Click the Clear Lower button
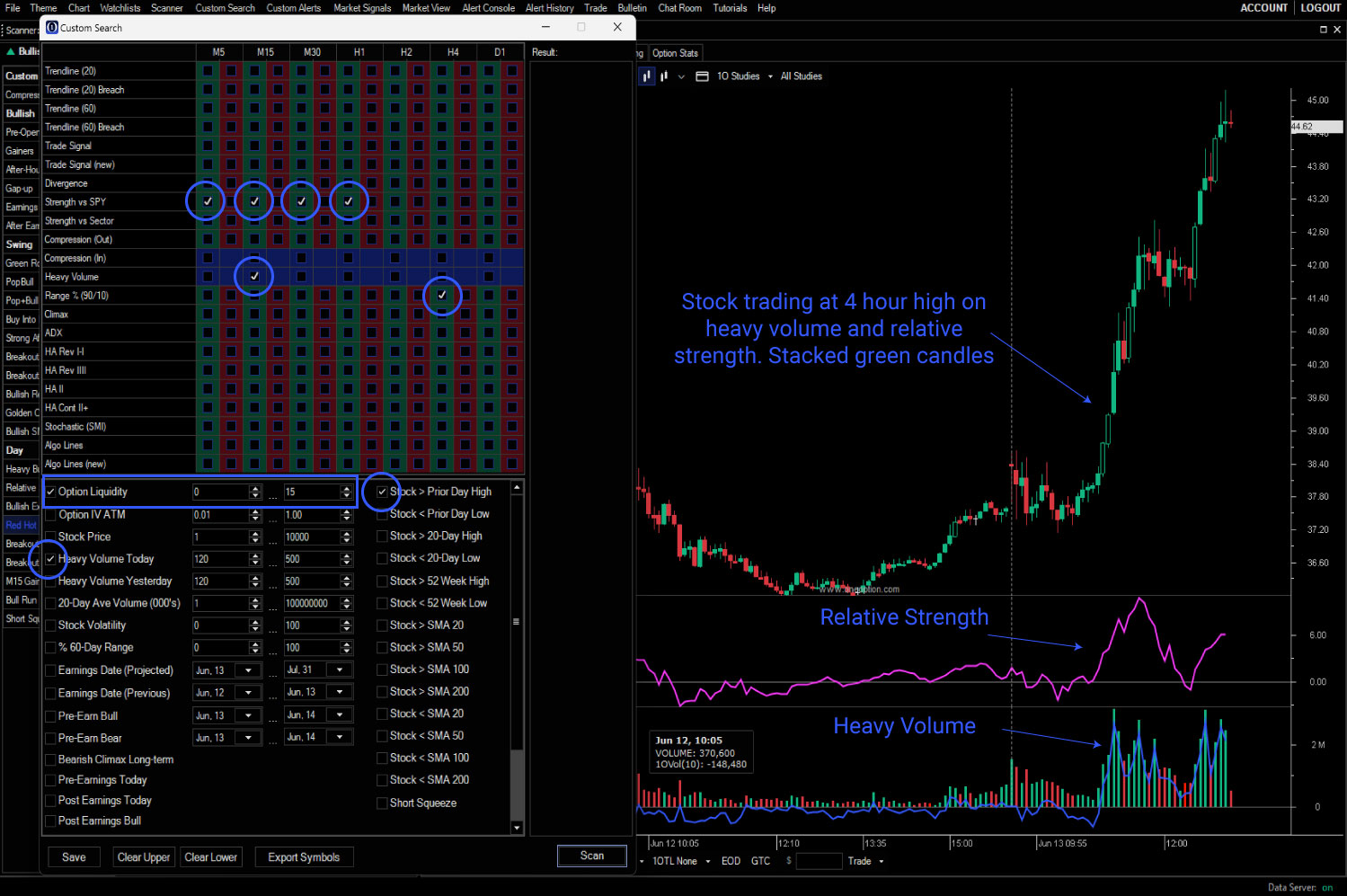1347x896 pixels. pos(210,856)
